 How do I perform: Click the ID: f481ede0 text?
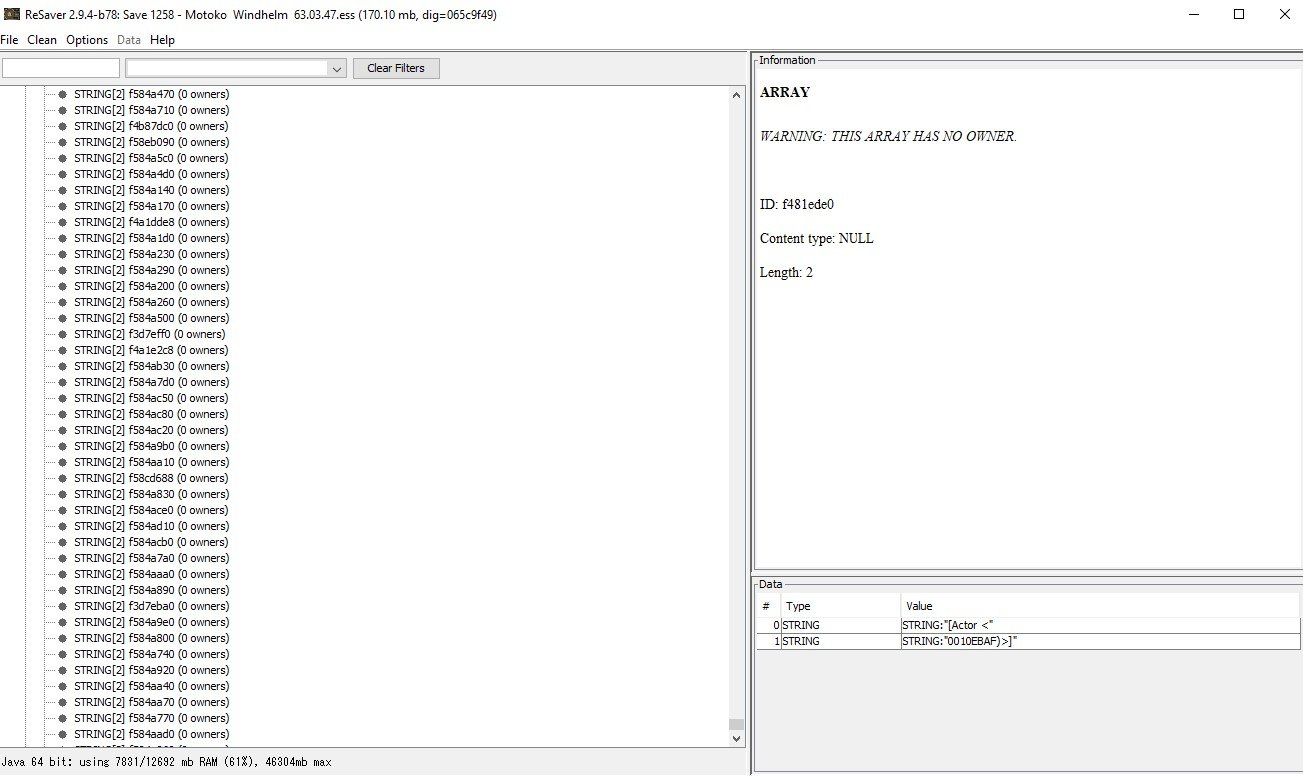tap(797, 205)
